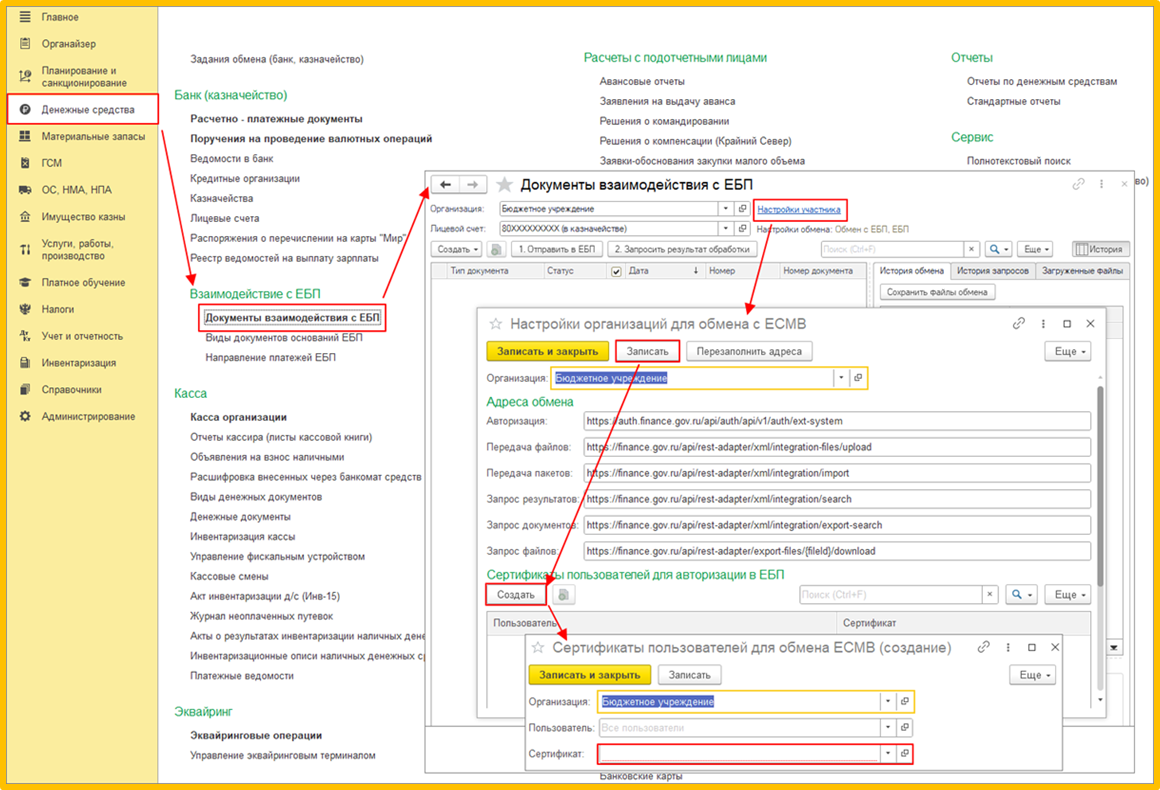Open Касса организации link
Image resolution: width=1160 pixels, height=790 pixels.
pyautogui.click(x=238, y=417)
